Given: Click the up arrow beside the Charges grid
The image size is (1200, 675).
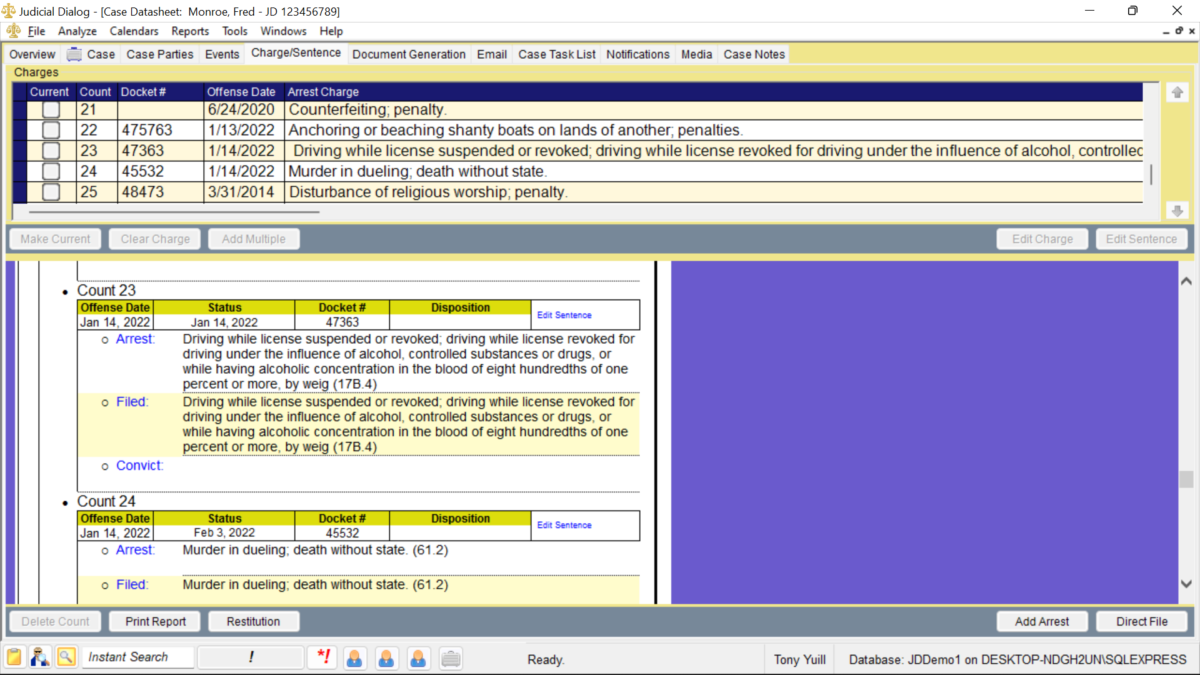Looking at the screenshot, I should [x=1177, y=91].
